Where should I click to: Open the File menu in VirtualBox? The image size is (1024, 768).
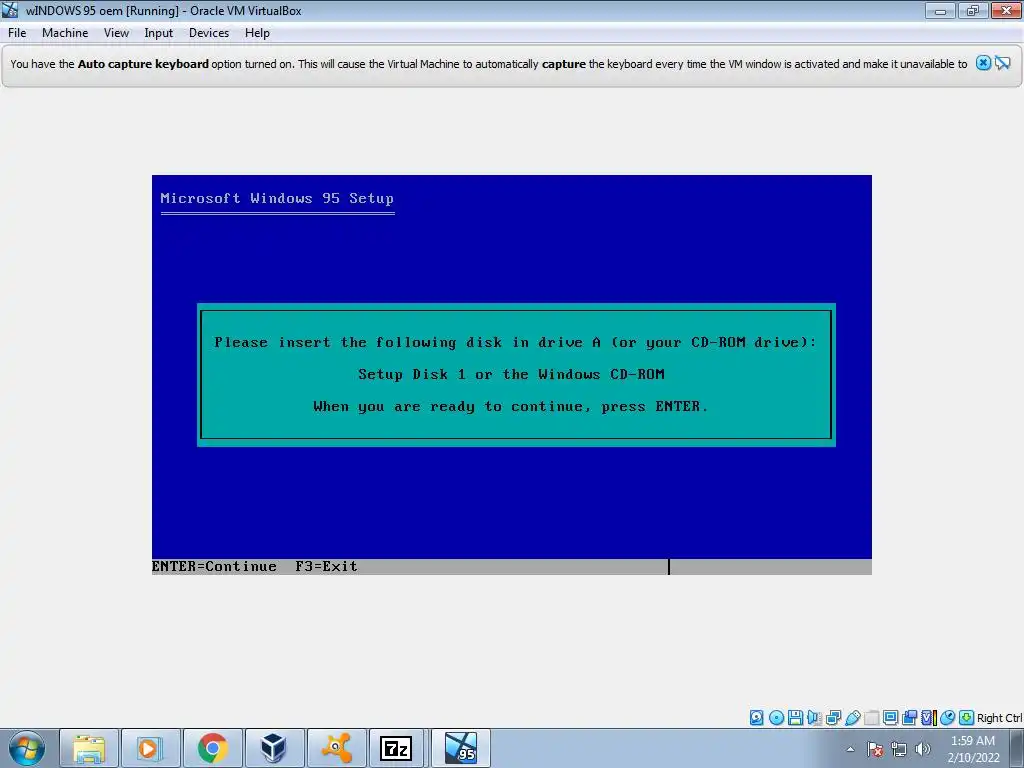coord(17,33)
